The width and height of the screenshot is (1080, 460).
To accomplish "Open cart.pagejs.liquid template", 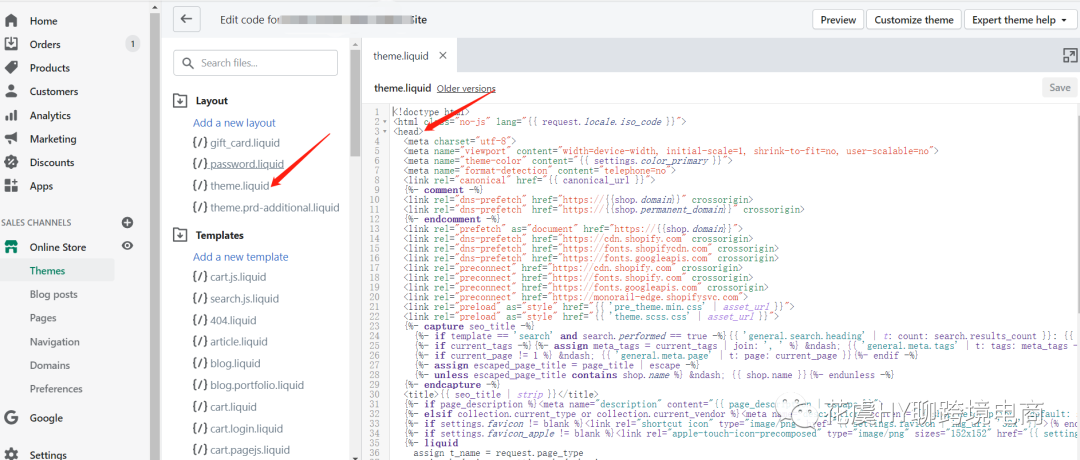I will click(x=241, y=450).
